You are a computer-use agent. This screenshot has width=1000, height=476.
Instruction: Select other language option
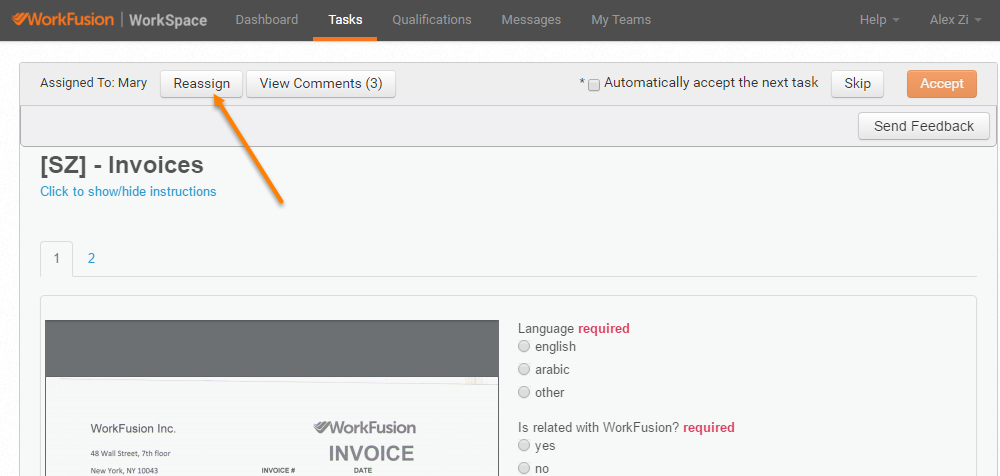point(524,392)
